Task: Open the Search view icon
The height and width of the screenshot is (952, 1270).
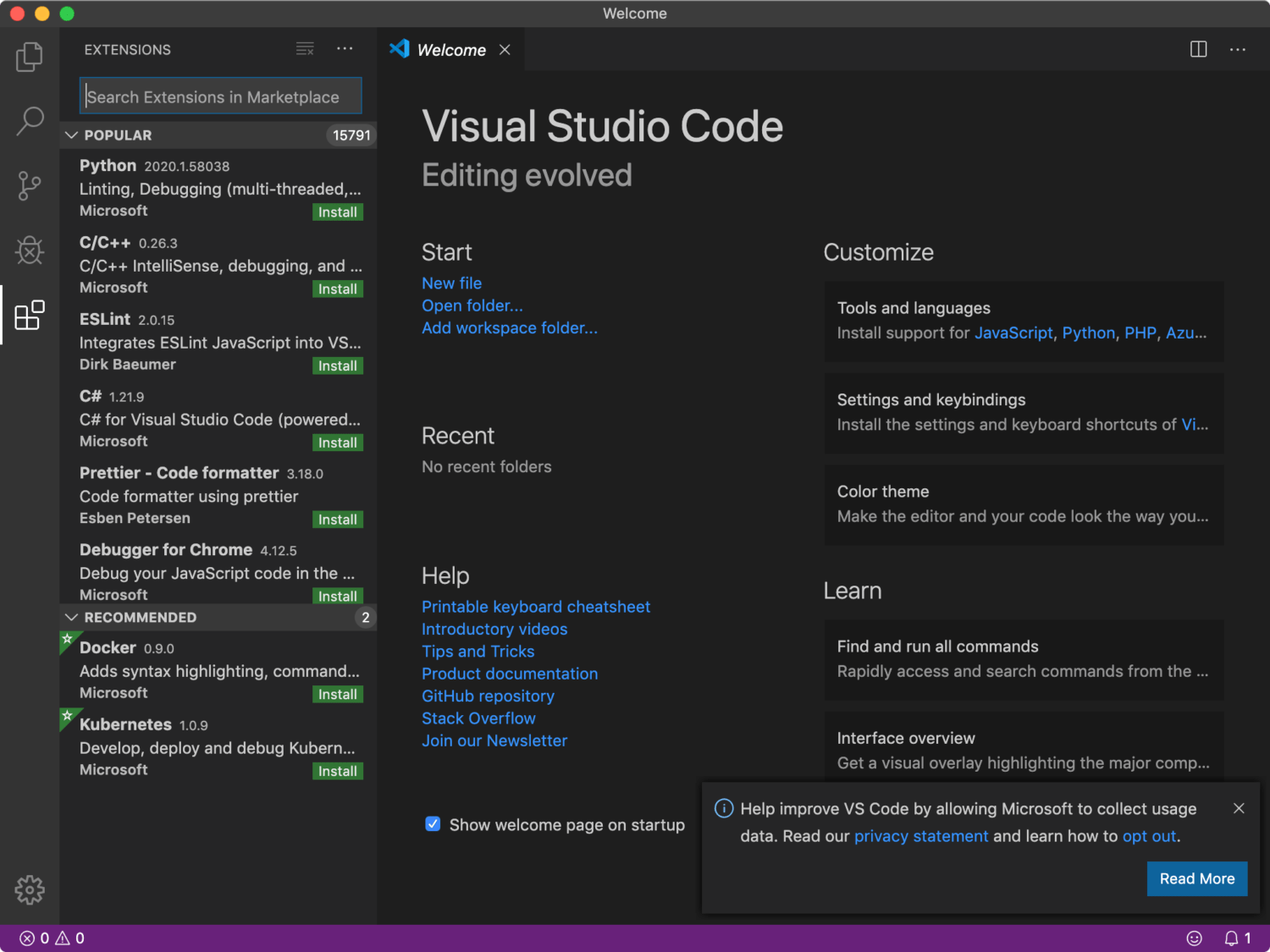Action: tap(30, 121)
